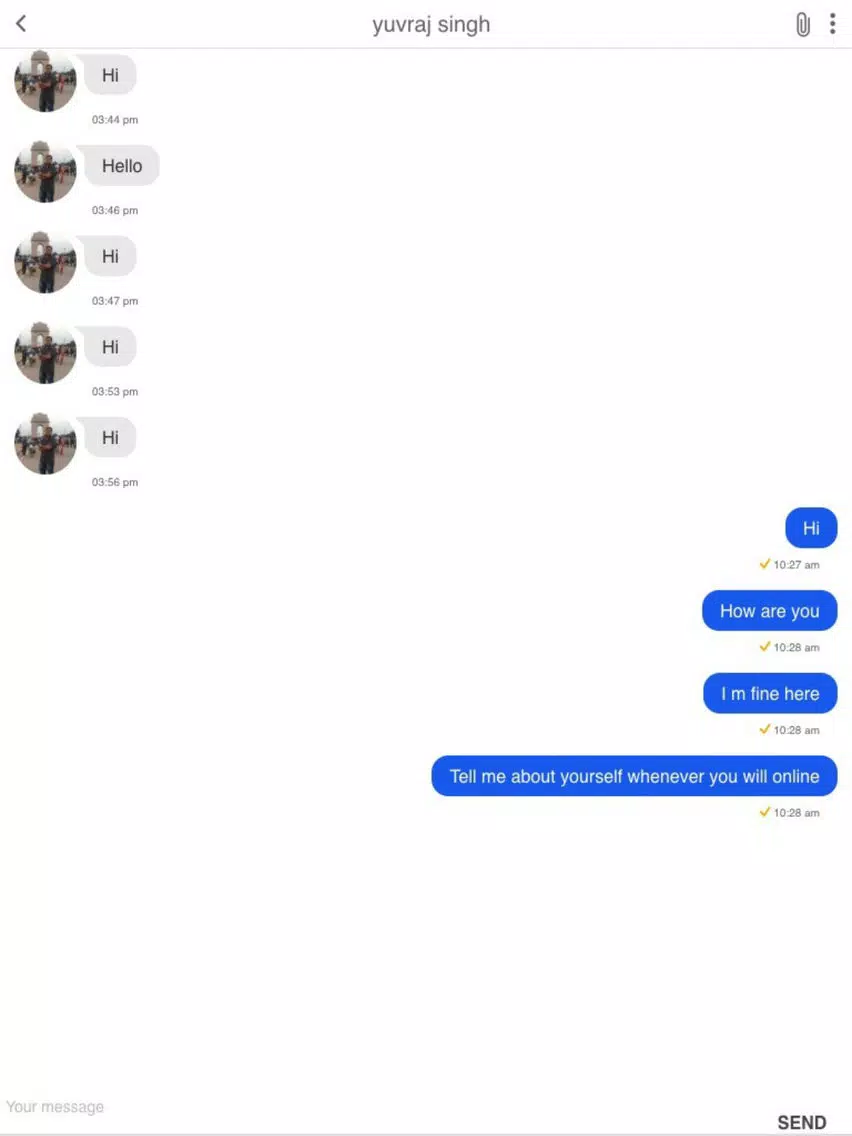The height and width of the screenshot is (1136, 852).
Task: Focus the Your message input field
Action: pos(377,1107)
